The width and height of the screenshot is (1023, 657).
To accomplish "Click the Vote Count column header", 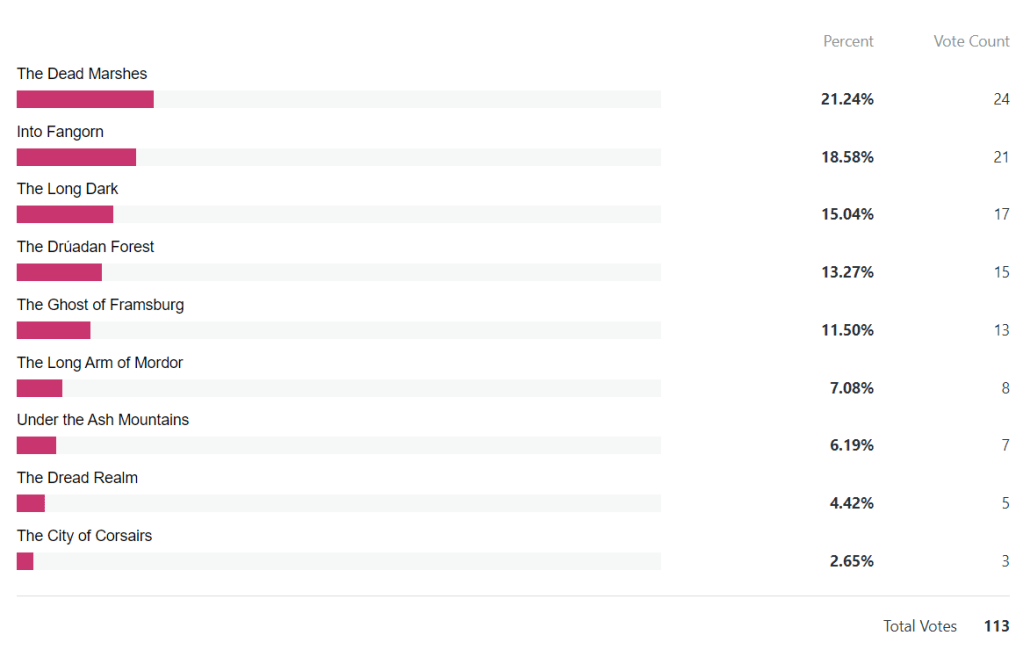I will [971, 42].
